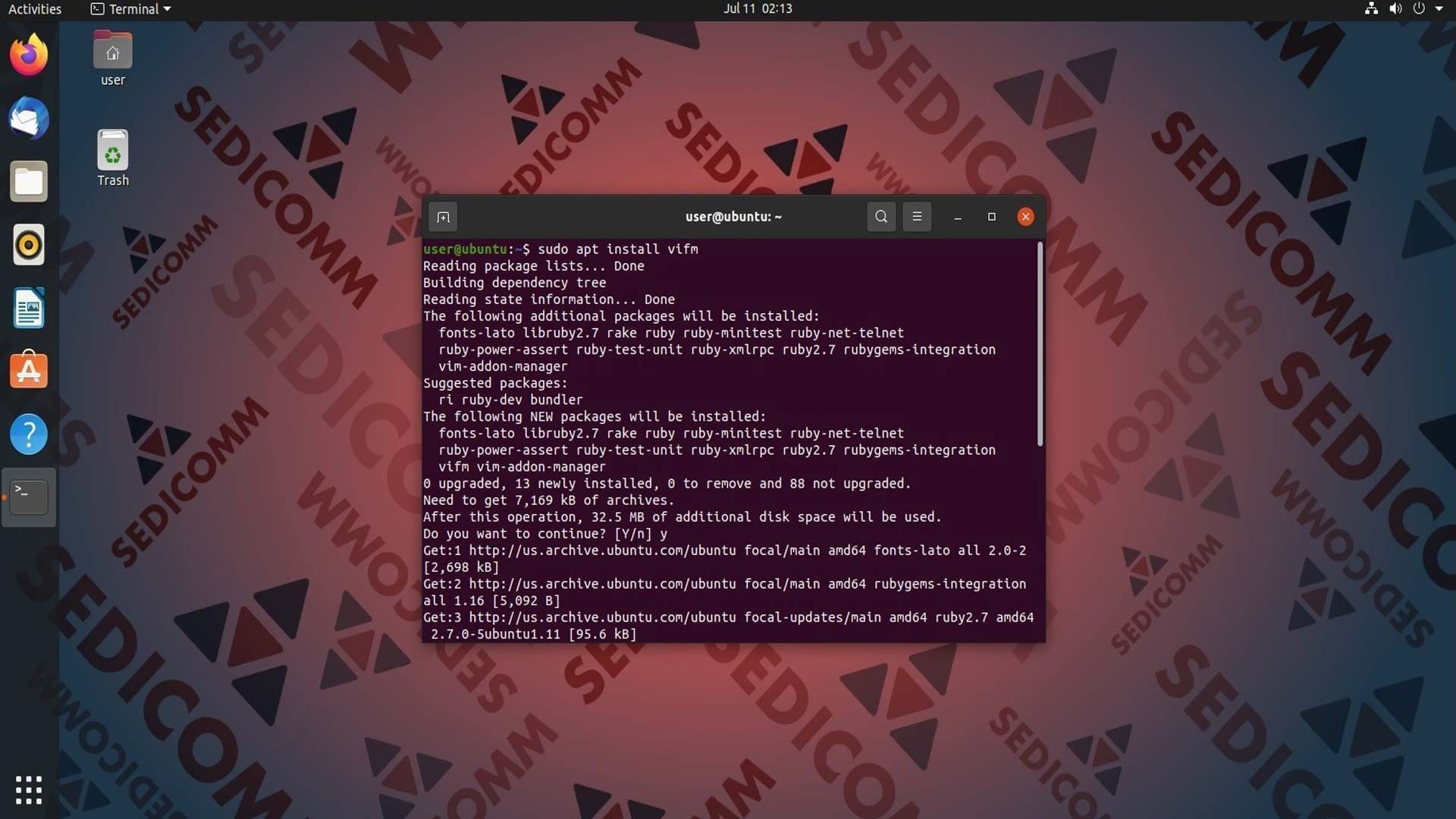The image size is (1456, 819).
Task: Click the volume icon in top bar
Action: [x=1395, y=9]
